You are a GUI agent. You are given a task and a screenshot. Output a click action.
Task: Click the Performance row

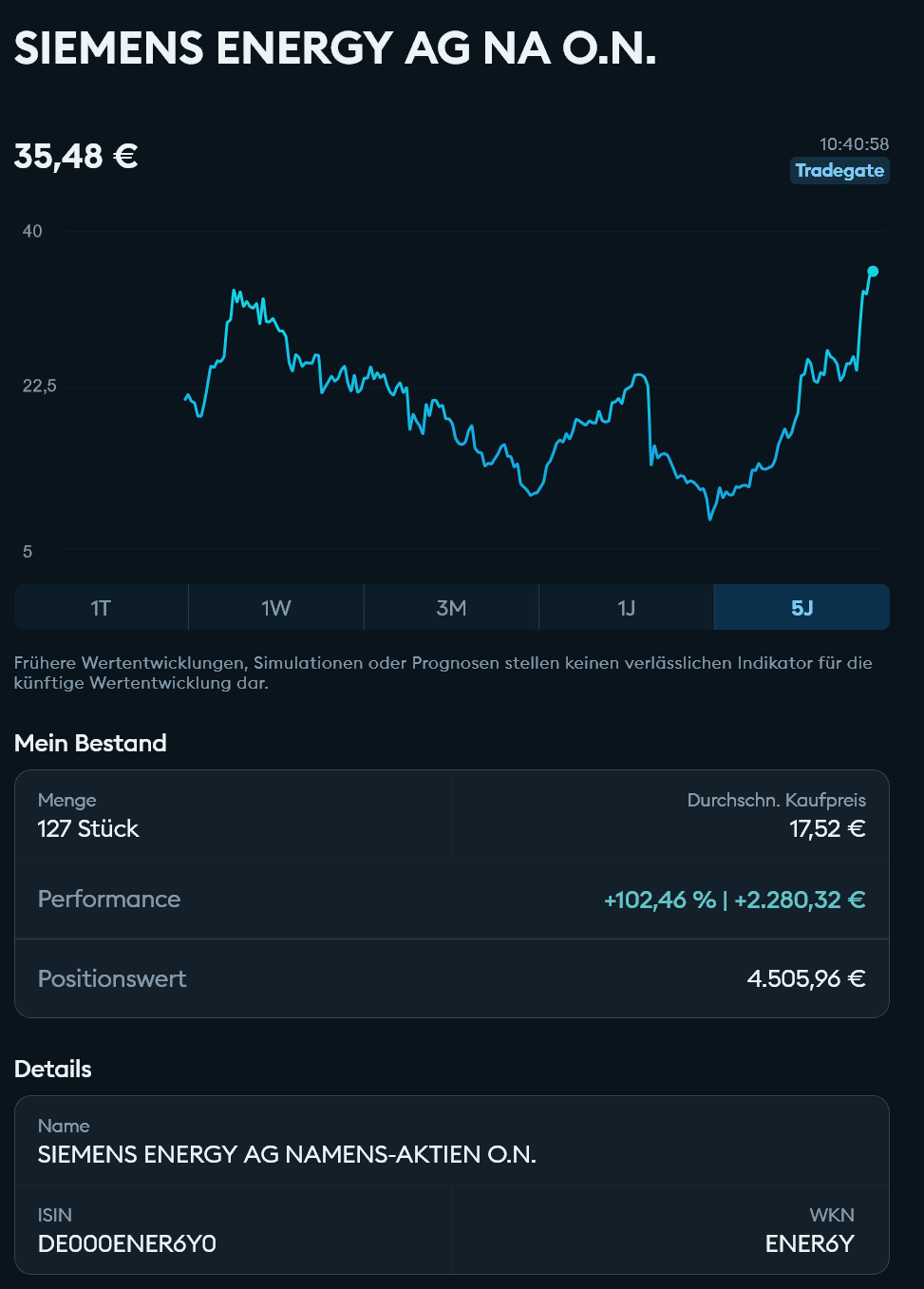(451, 900)
